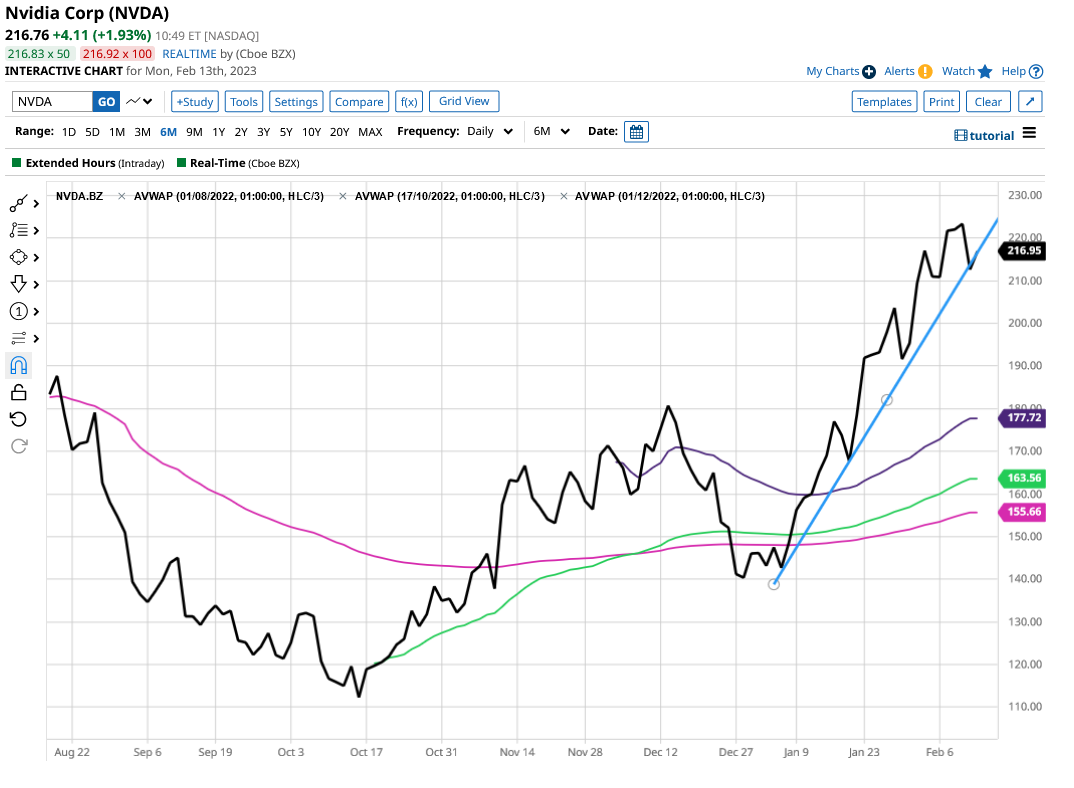Print the chart
Screen dimensions: 1074x788
pyautogui.click(x=941, y=101)
